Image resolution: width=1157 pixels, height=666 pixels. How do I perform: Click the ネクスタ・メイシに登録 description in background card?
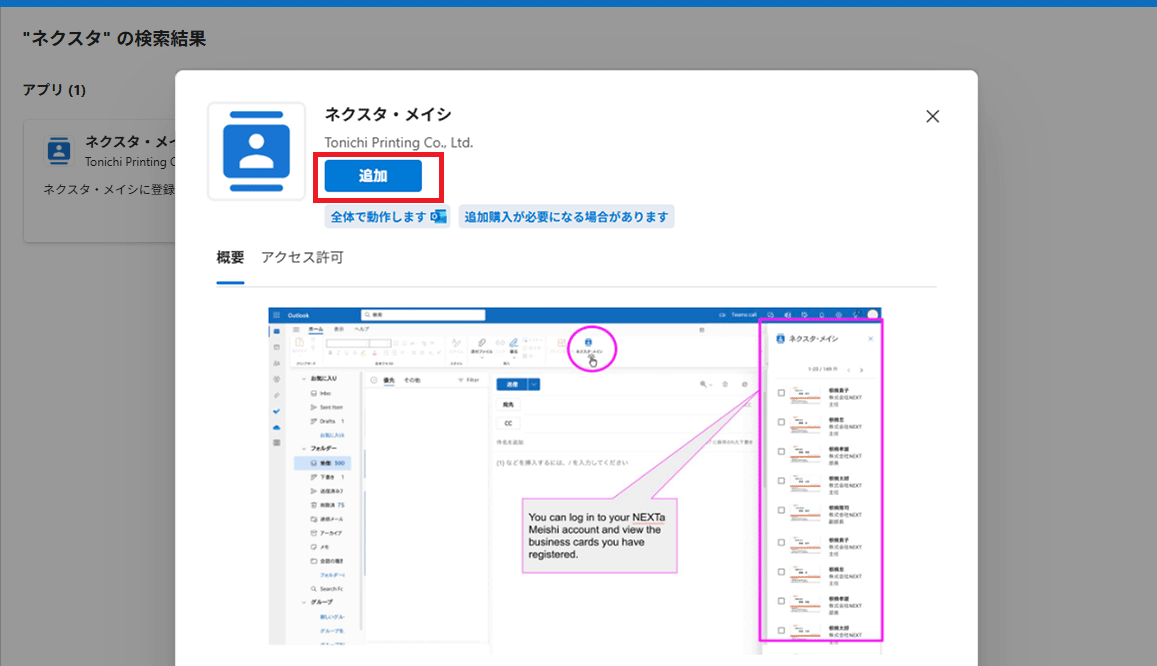(x=109, y=190)
